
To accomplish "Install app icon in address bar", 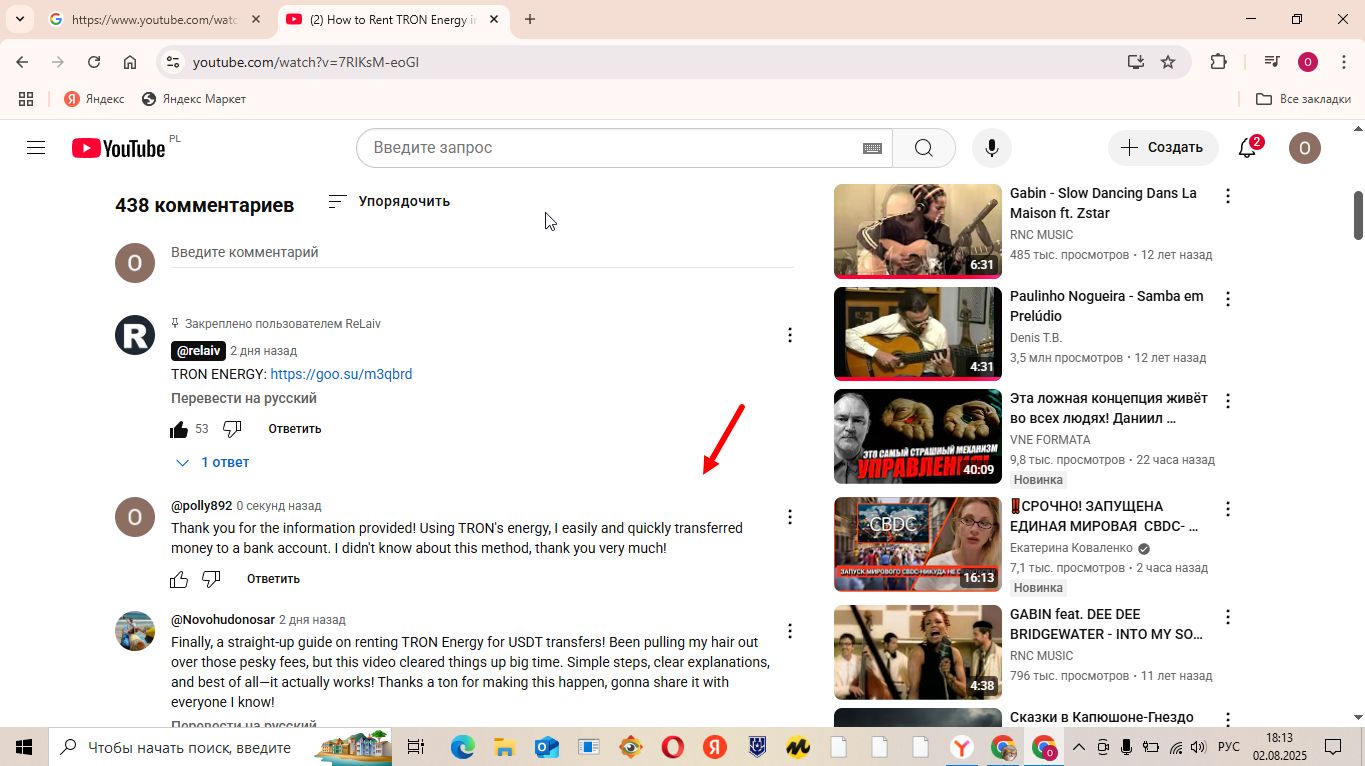I will 1136,62.
